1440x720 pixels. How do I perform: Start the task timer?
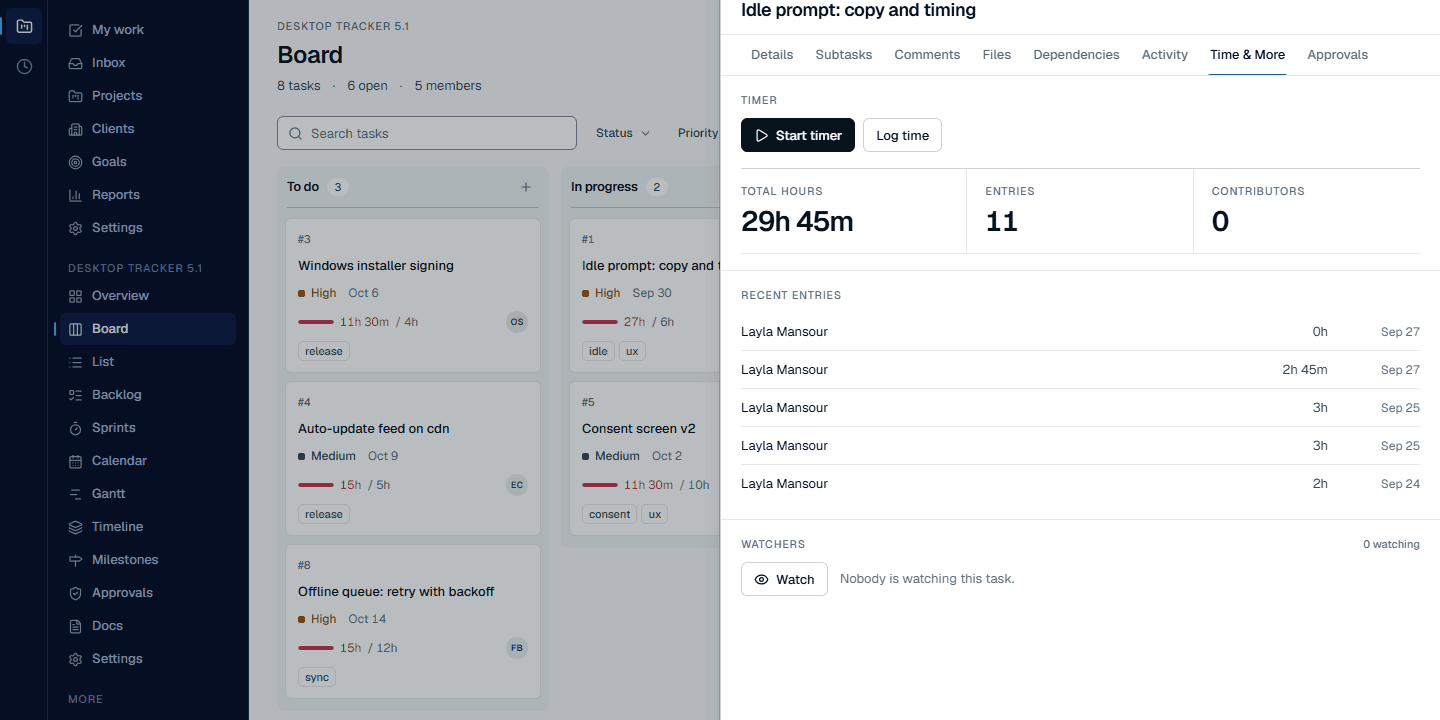(798, 135)
